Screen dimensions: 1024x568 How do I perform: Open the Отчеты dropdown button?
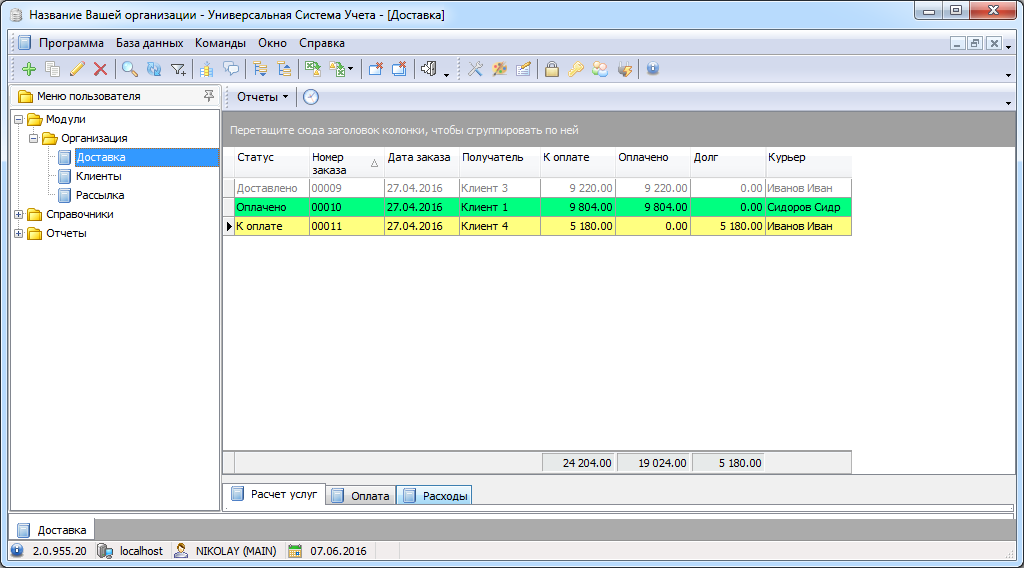(x=263, y=97)
